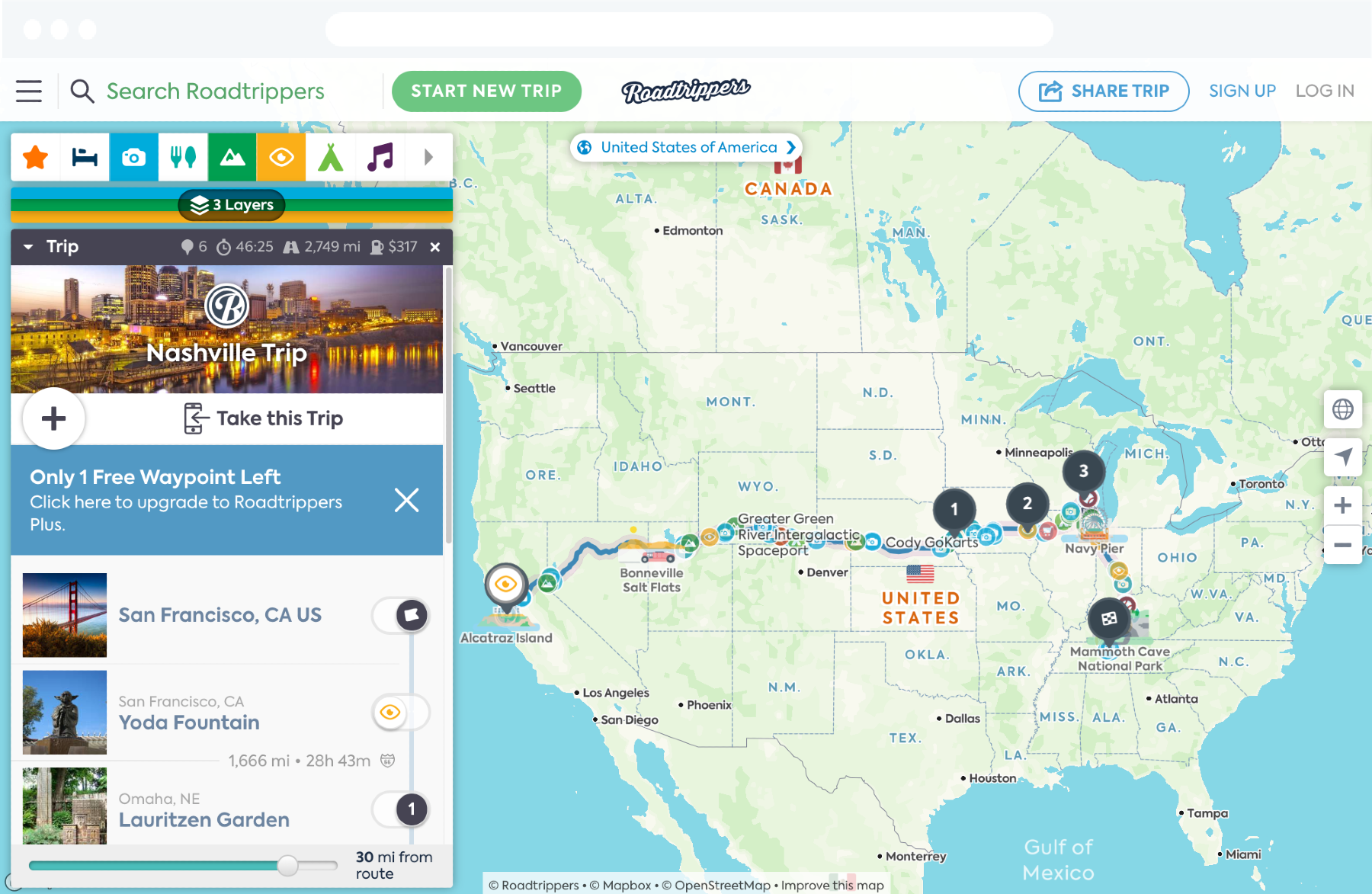Click the trip duration 46:25 clock
1372x894 pixels.
(x=224, y=247)
